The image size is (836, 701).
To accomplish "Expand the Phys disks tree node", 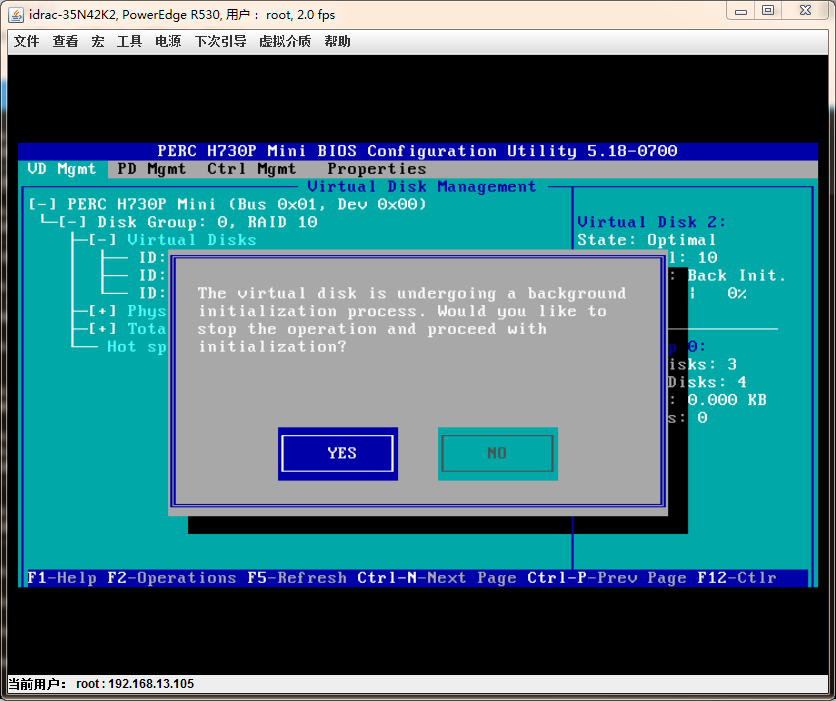I will (102, 311).
